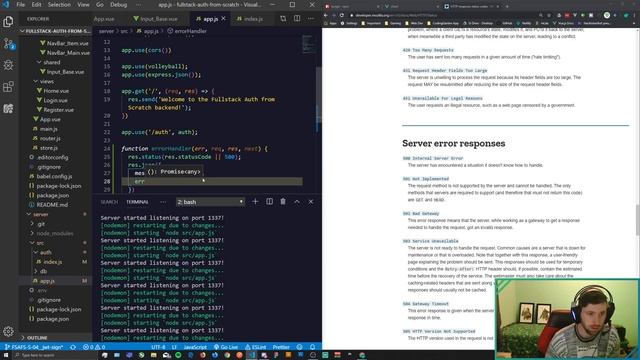Click the feedback smiley in the status bar
This screenshot has width=640, height=360.
[300, 347]
